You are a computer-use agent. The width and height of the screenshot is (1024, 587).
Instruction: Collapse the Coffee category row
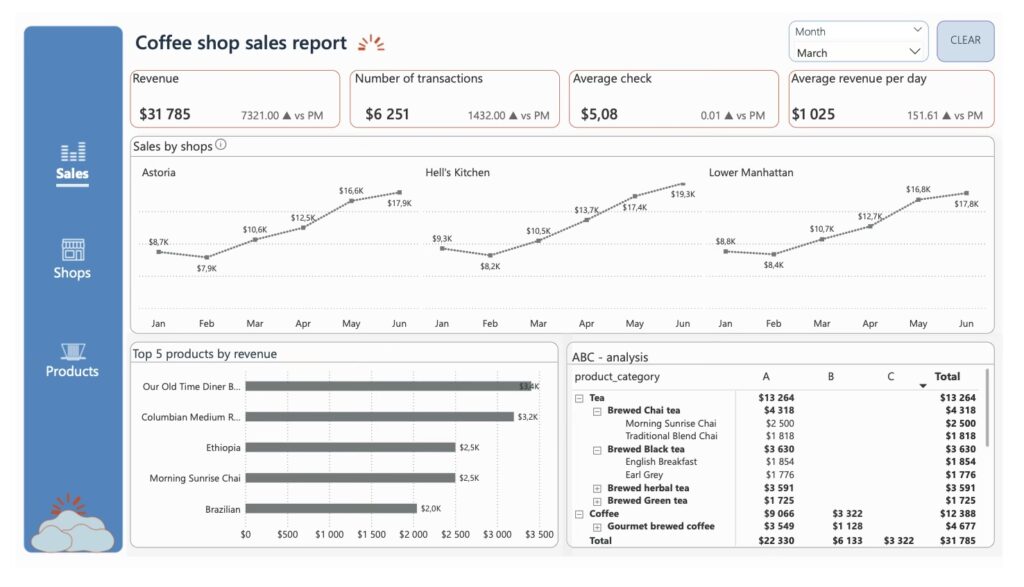coord(579,515)
